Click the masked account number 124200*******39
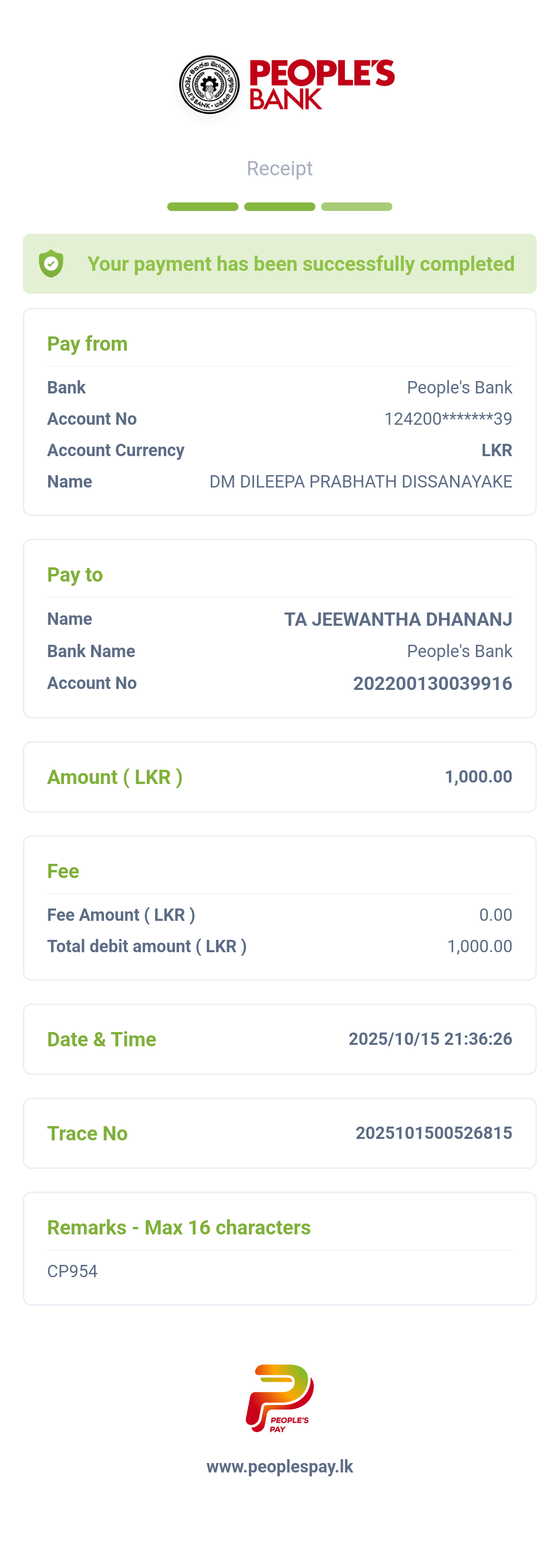 [x=447, y=419]
